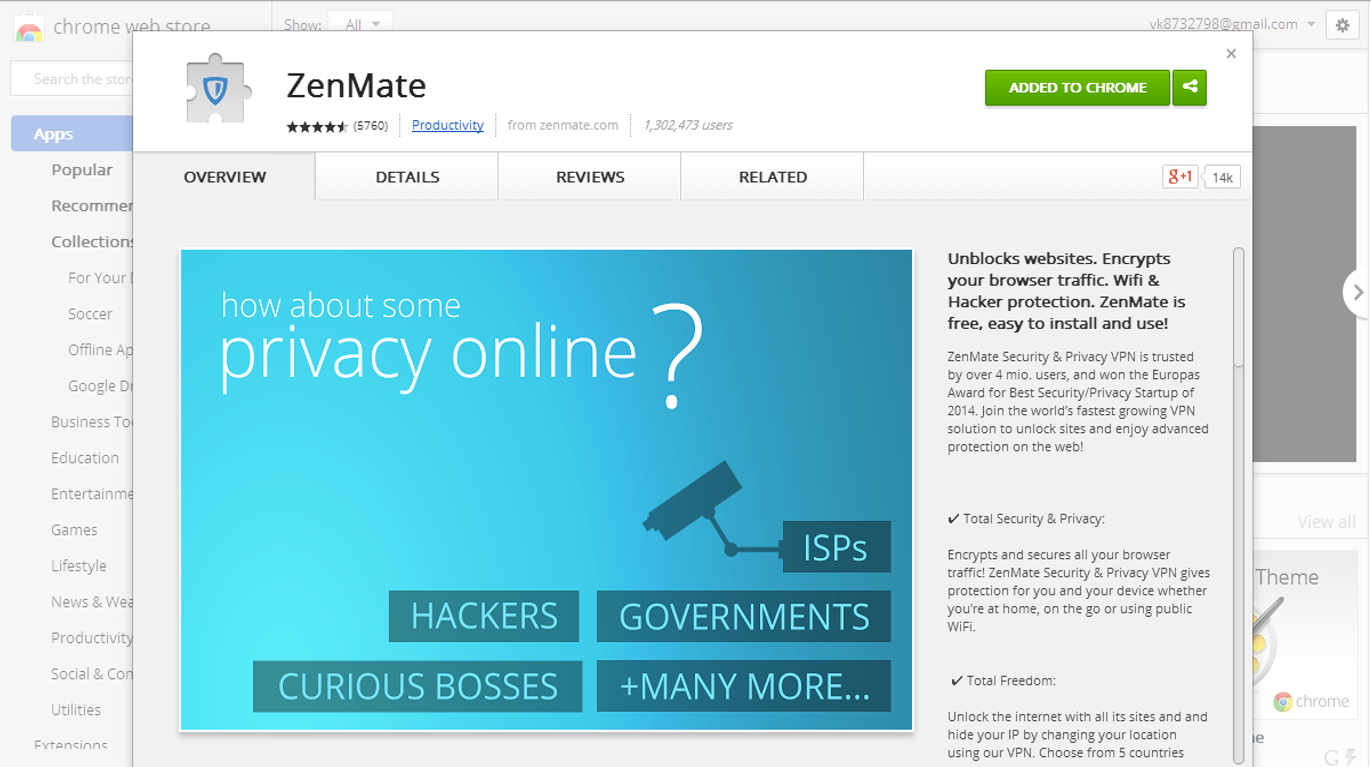Click the 14k +1 count bubble
Viewport: 1371px width, 767px height.
click(1222, 177)
